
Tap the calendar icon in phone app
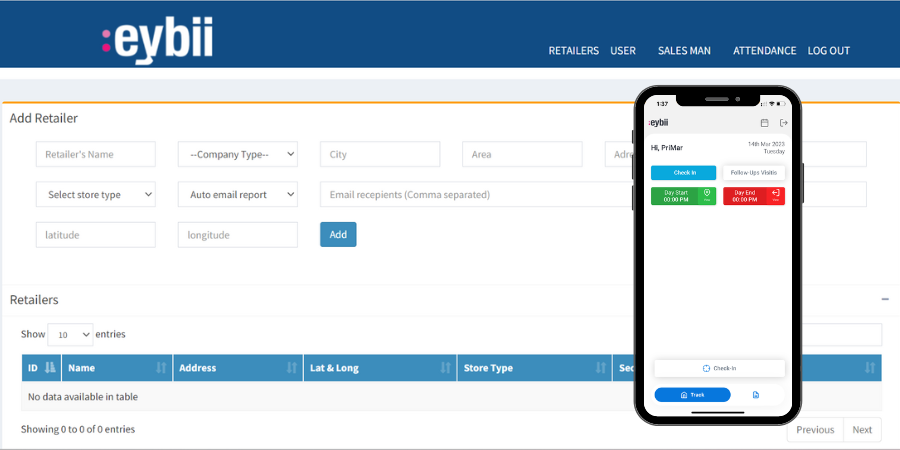pos(765,123)
